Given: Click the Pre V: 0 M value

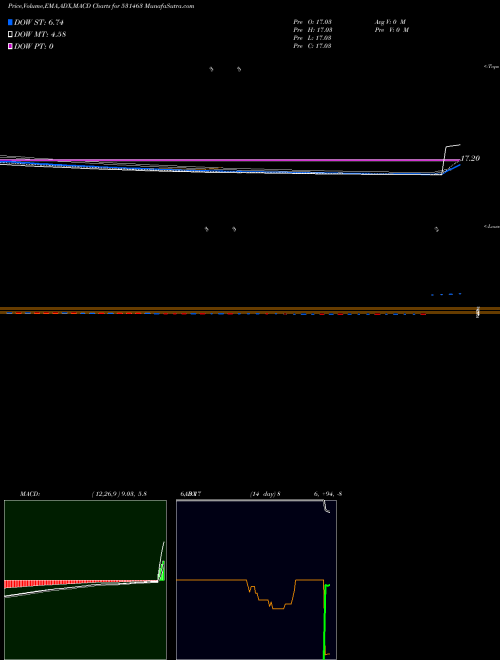Looking at the screenshot, I should pyautogui.click(x=391, y=30).
